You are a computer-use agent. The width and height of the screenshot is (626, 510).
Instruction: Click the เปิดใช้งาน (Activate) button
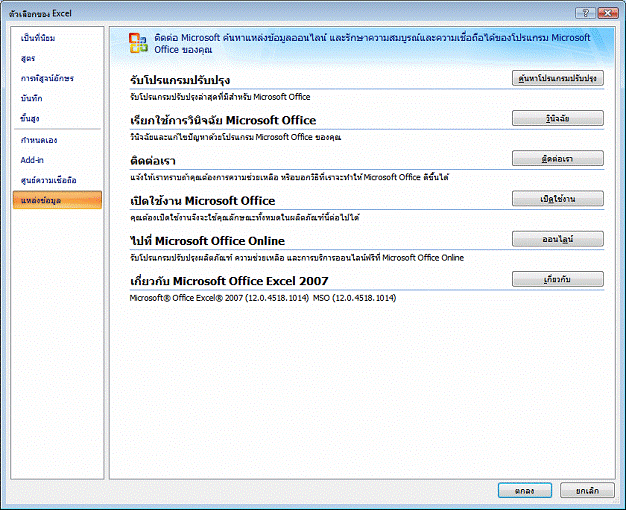point(558,199)
